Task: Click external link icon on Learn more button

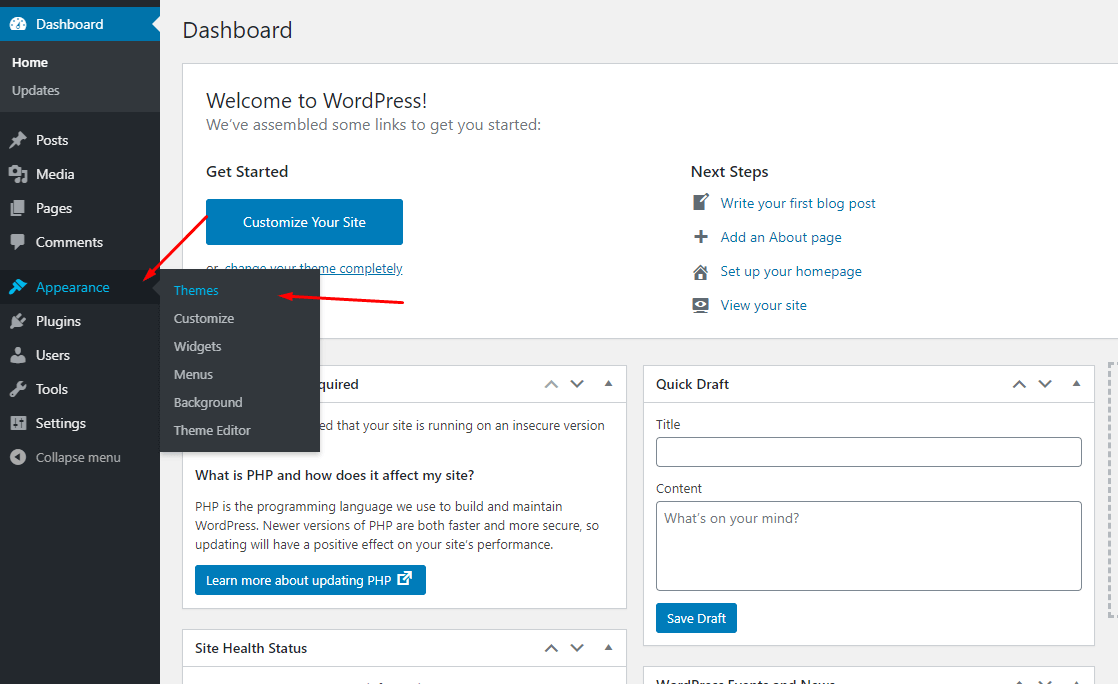Action: pyautogui.click(x=405, y=578)
